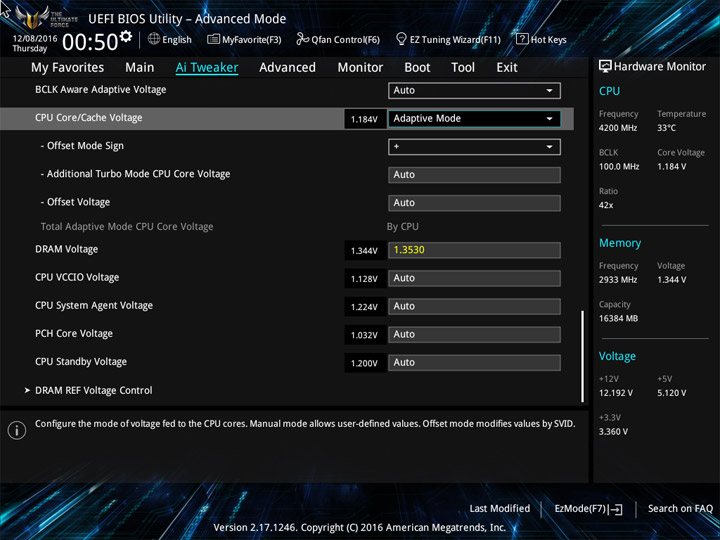
Task: Click the EZ Tuning Wizard lightbulb icon
Action: [401, 39]
